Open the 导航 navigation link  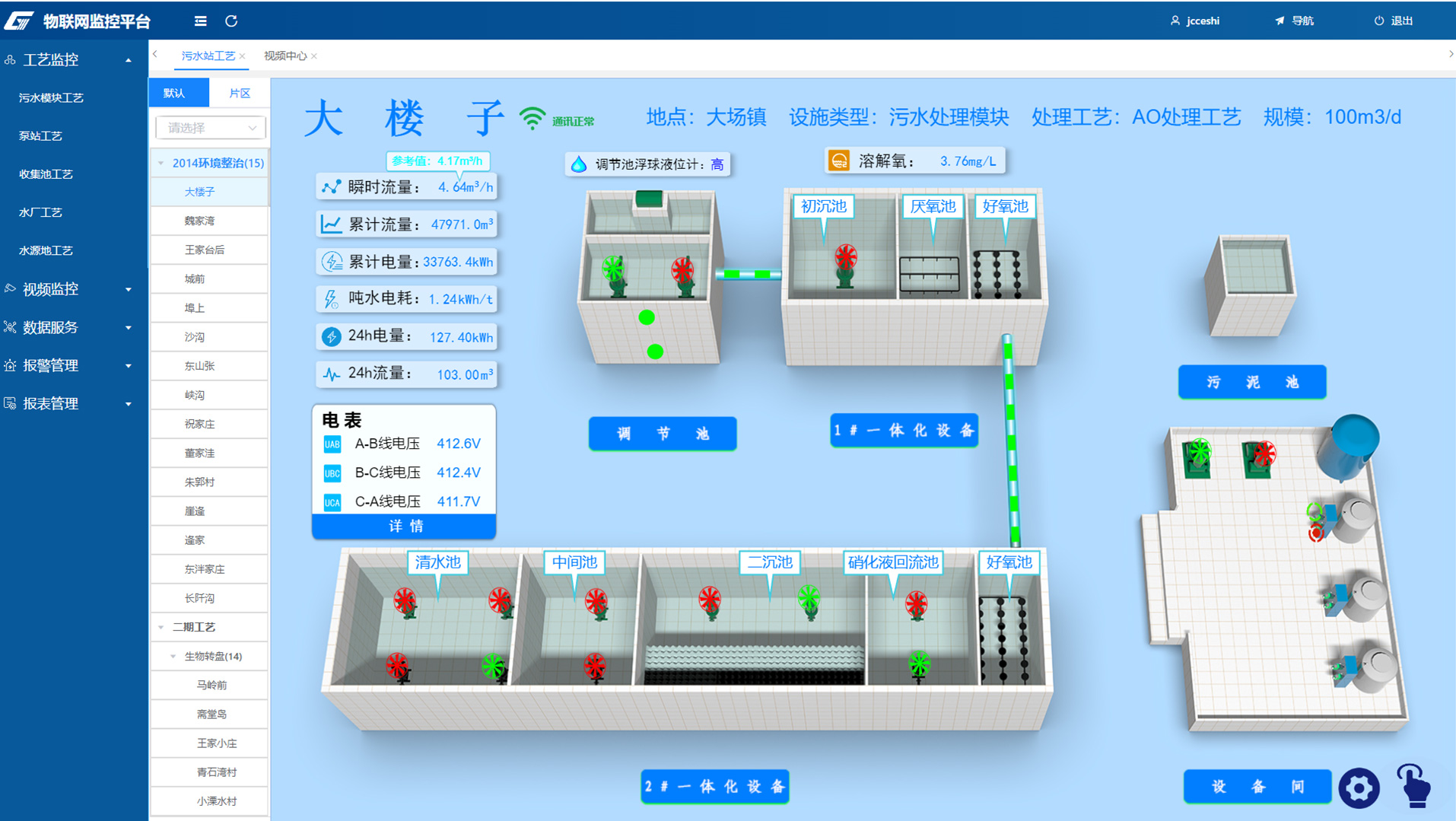[x=1295, y=21]
